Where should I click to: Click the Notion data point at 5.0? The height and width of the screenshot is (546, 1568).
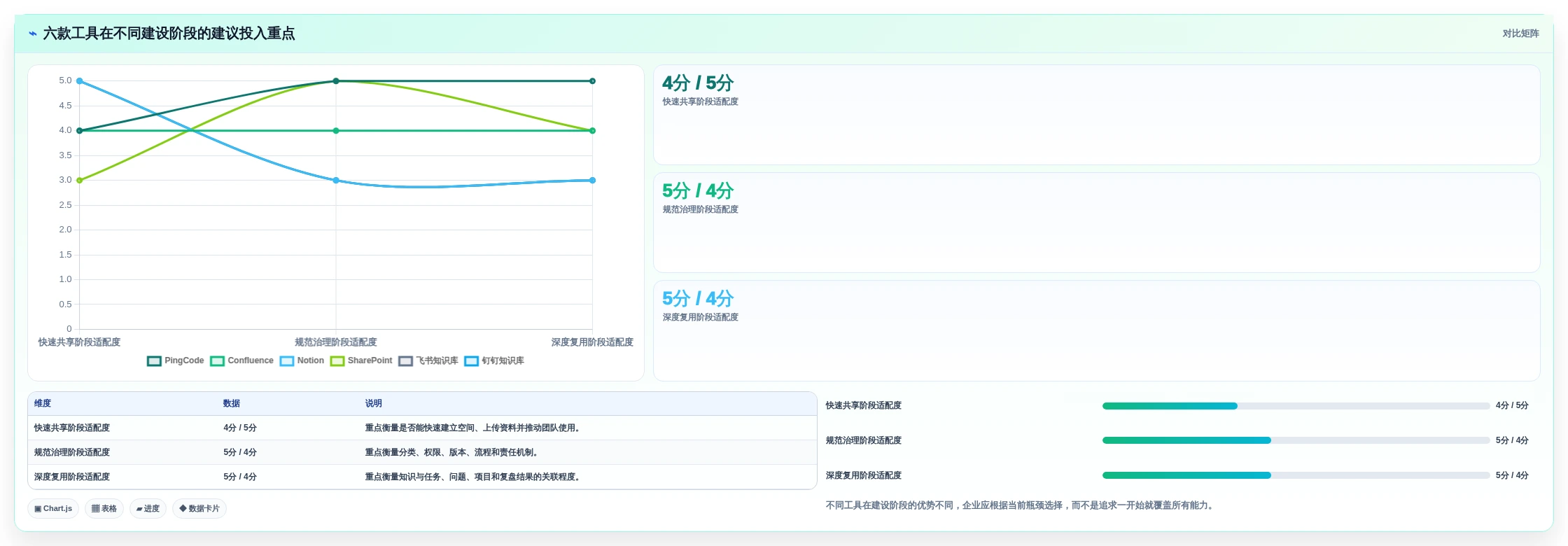point(79,81)
